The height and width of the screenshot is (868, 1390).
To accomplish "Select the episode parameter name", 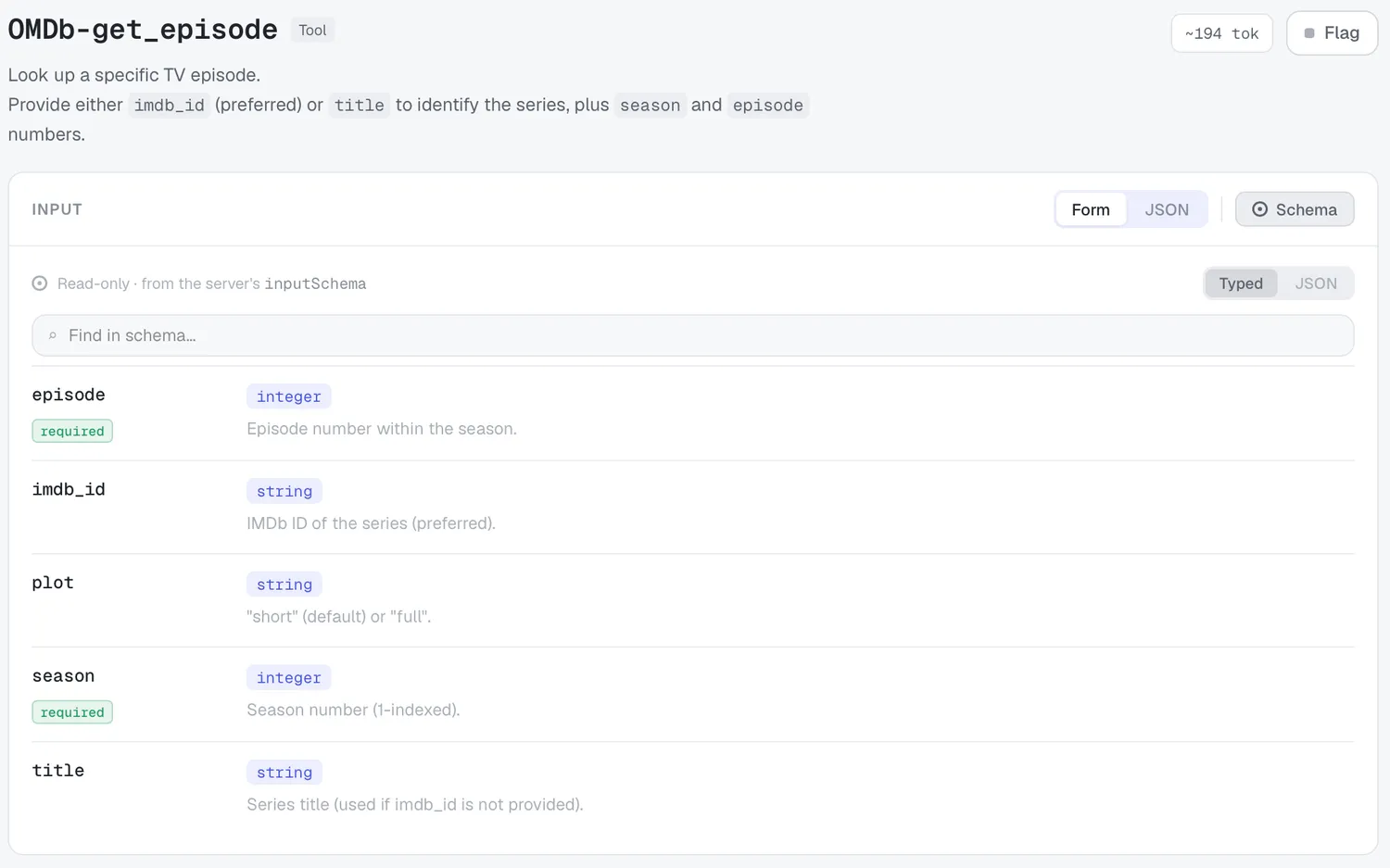I will [69, 395].
